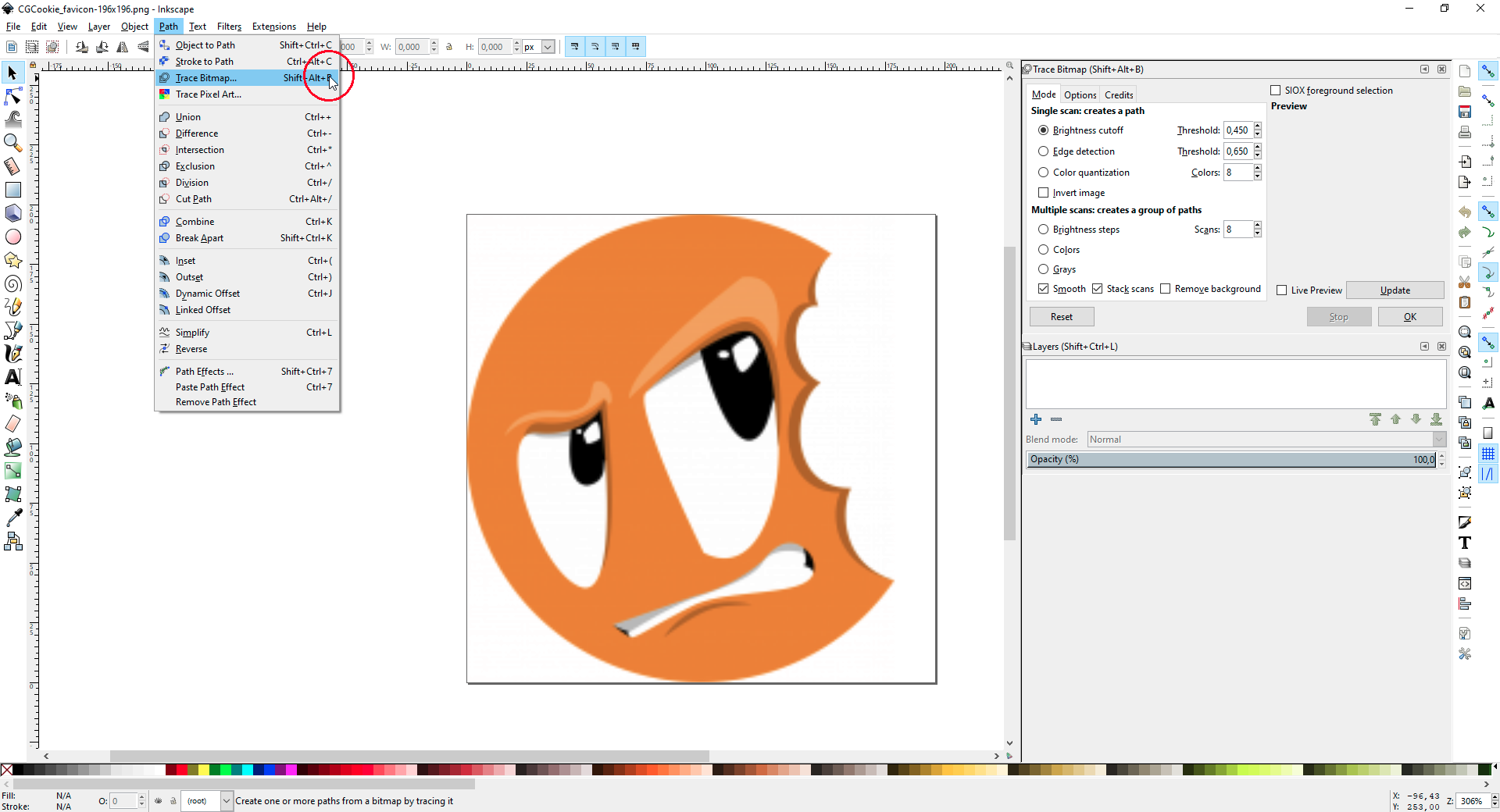Add a new layer with plus icon
The image size is (1500, 812).
click(1036, 419)
